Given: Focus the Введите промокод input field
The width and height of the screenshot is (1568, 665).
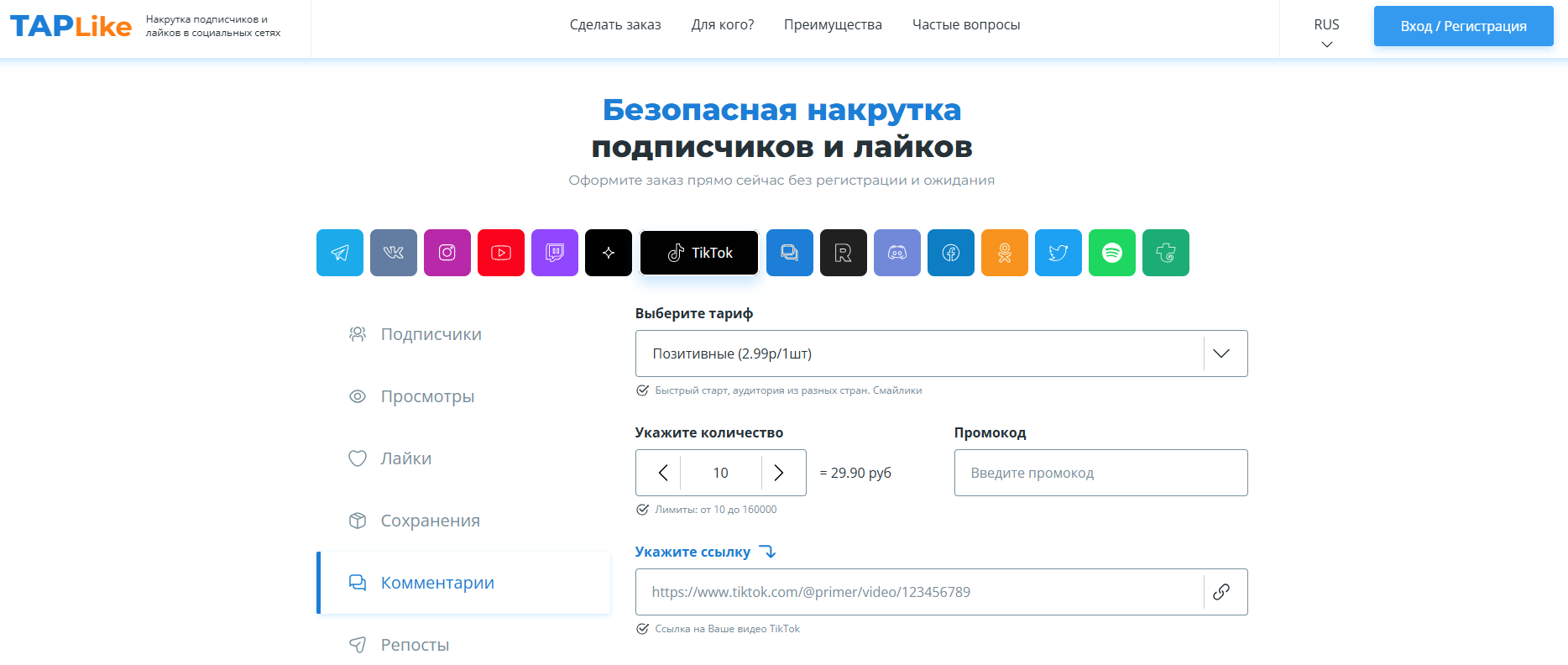Looking at the screenshot, I should pos(1100,473).
